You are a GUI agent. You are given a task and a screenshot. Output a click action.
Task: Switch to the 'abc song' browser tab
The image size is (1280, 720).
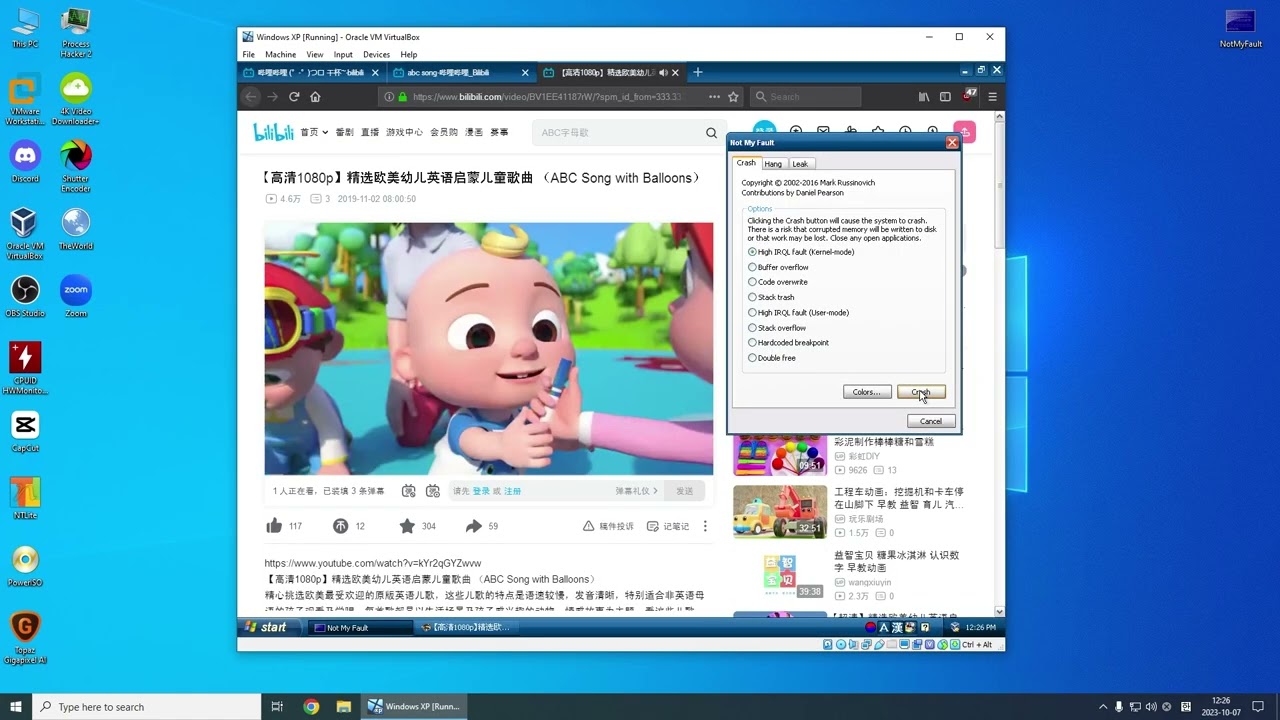[461, 72]
